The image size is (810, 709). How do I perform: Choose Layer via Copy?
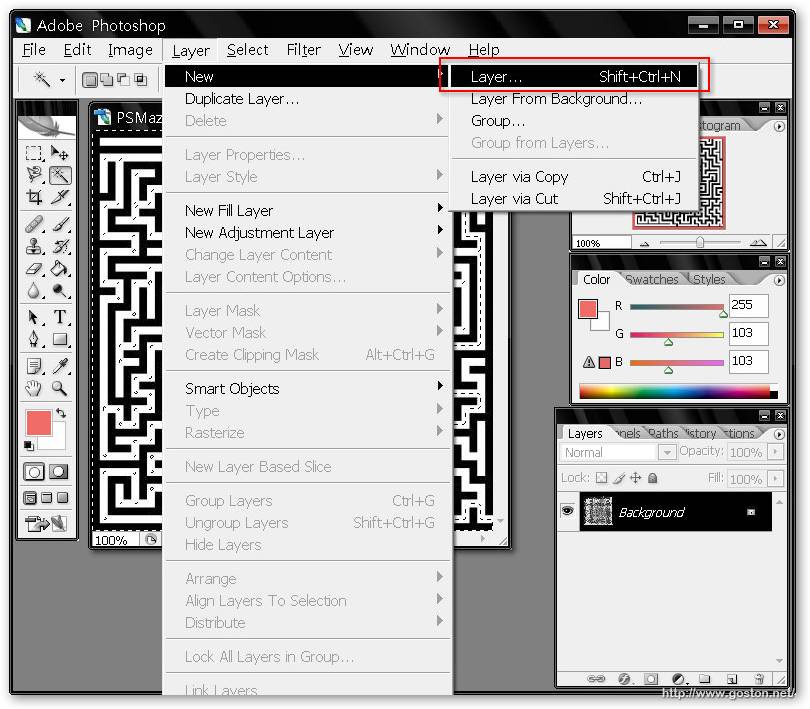pyautogui.click(x=574, y=177)
